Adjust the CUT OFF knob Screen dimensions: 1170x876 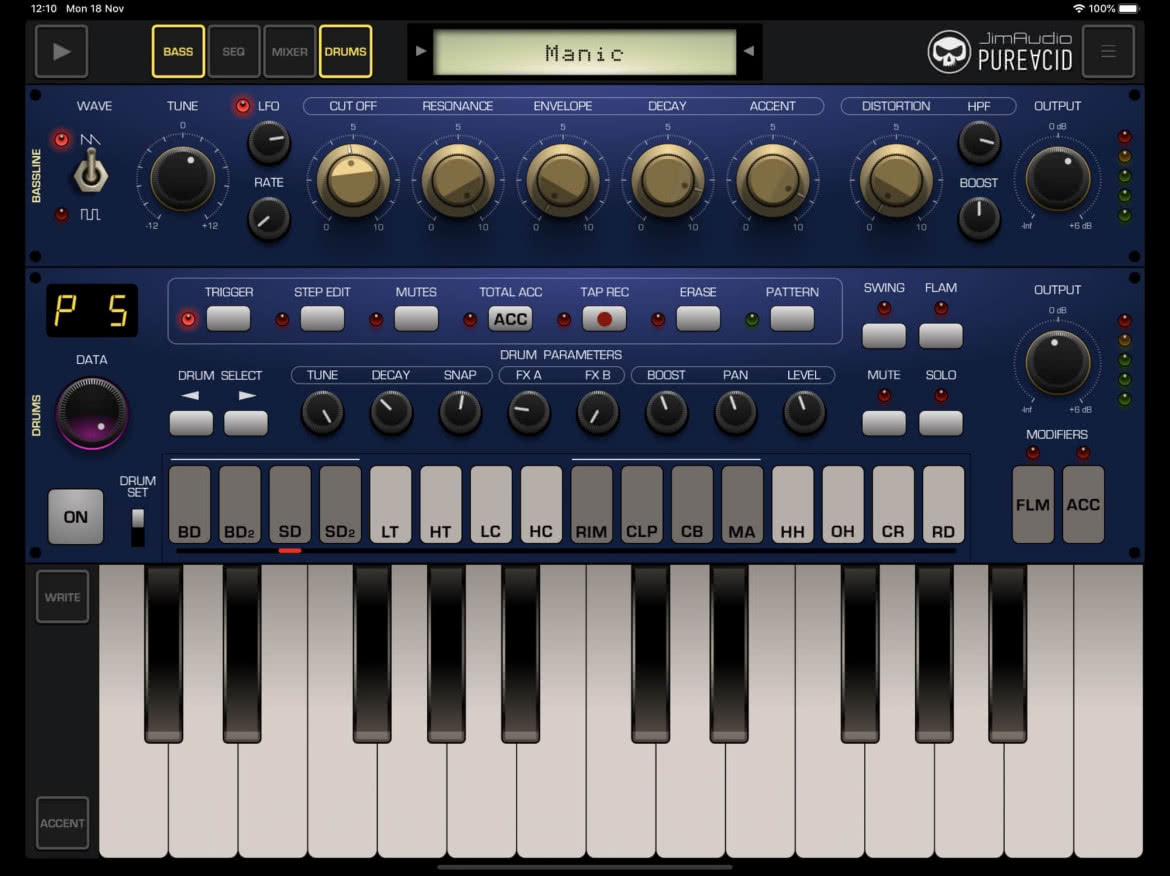pos(353,181)
